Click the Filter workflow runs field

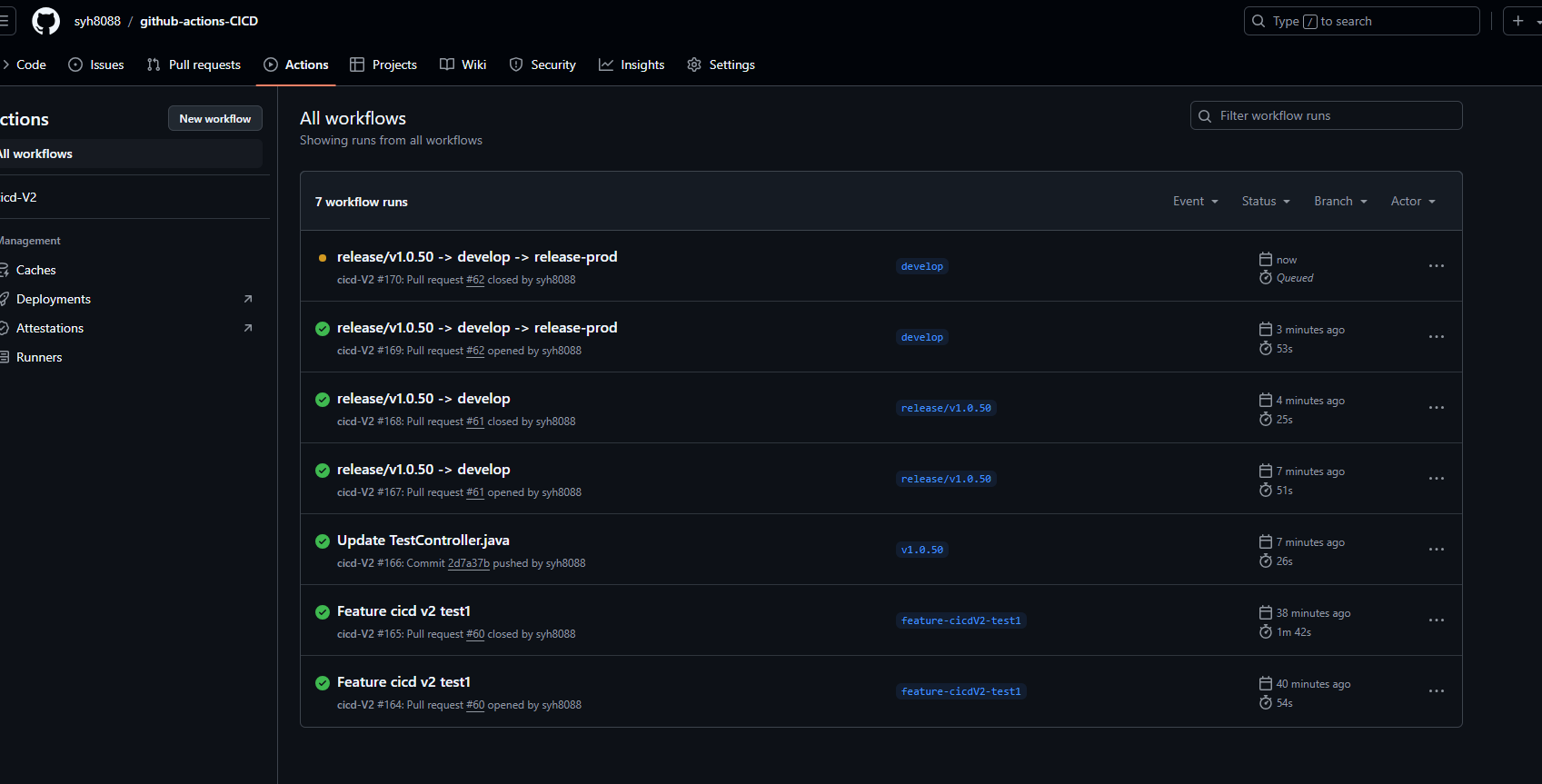click(x=1327, y=115)
